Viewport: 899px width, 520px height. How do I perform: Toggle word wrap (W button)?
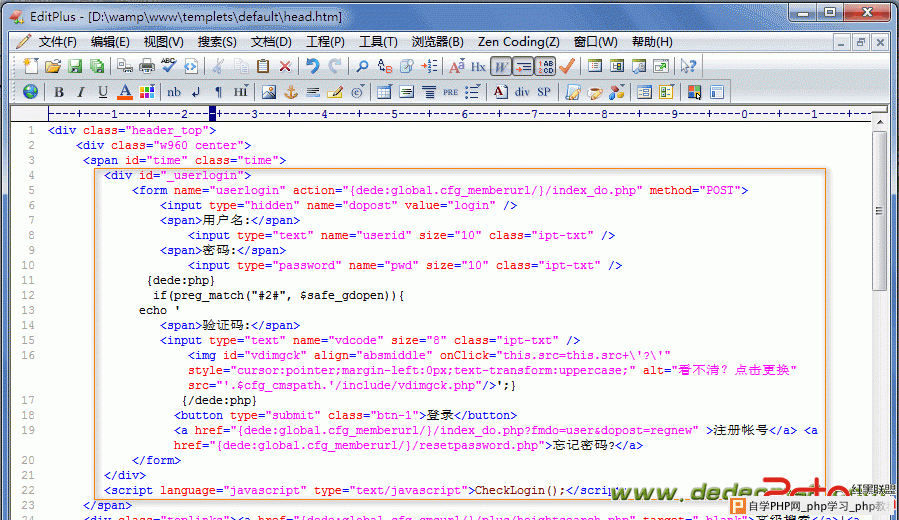coord(501,67)
